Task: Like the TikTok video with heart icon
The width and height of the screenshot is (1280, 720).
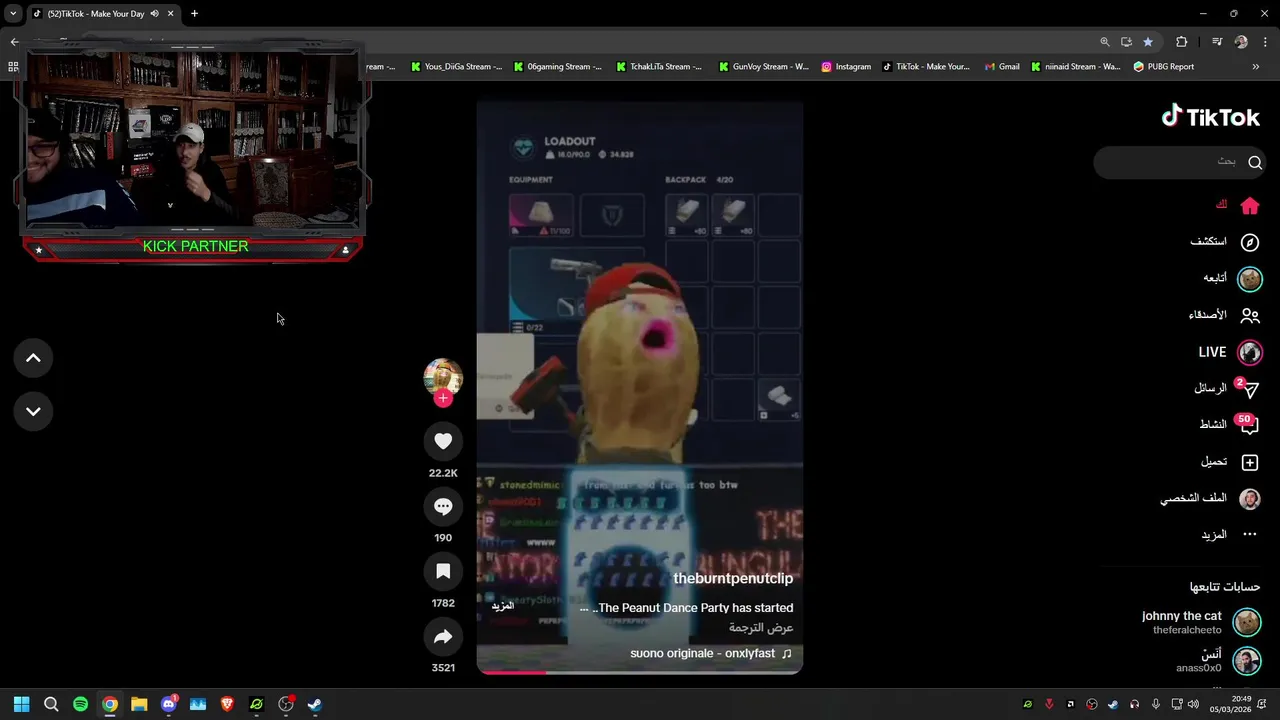Action: click(443, 441)
